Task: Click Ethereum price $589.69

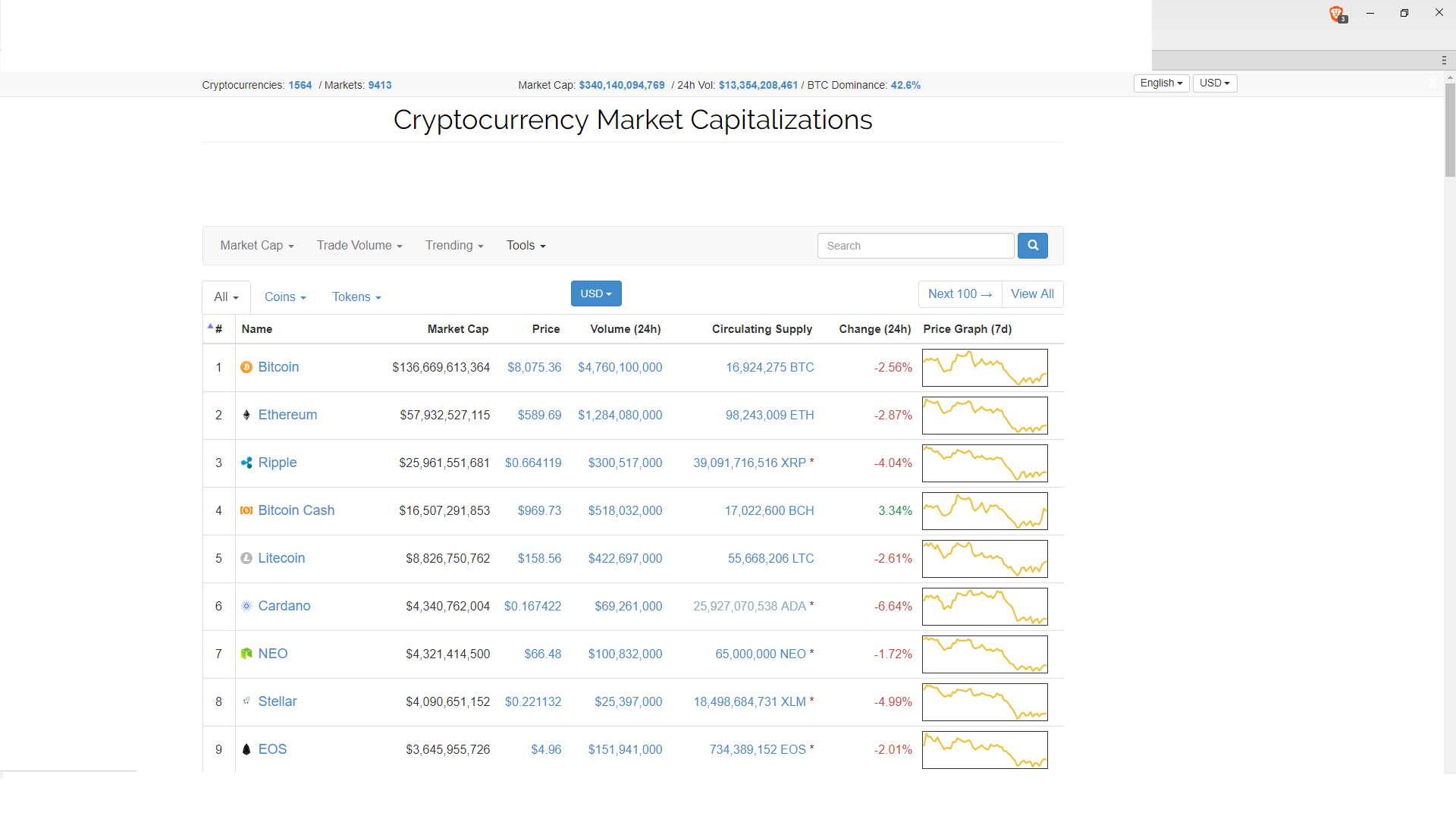Action: pyautogui.click(x=540, y=415)
